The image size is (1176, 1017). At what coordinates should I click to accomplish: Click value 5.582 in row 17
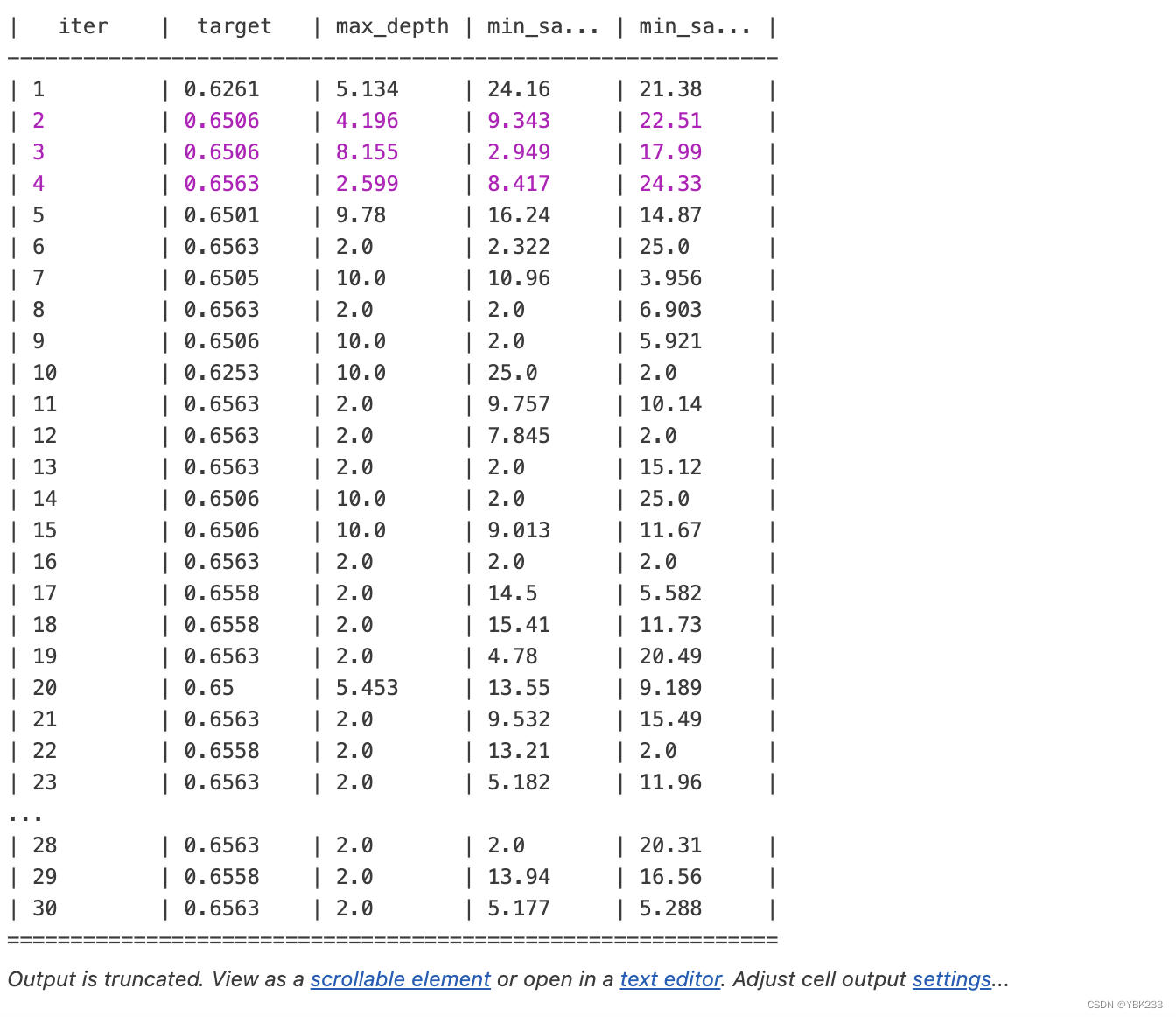point(670,593)
